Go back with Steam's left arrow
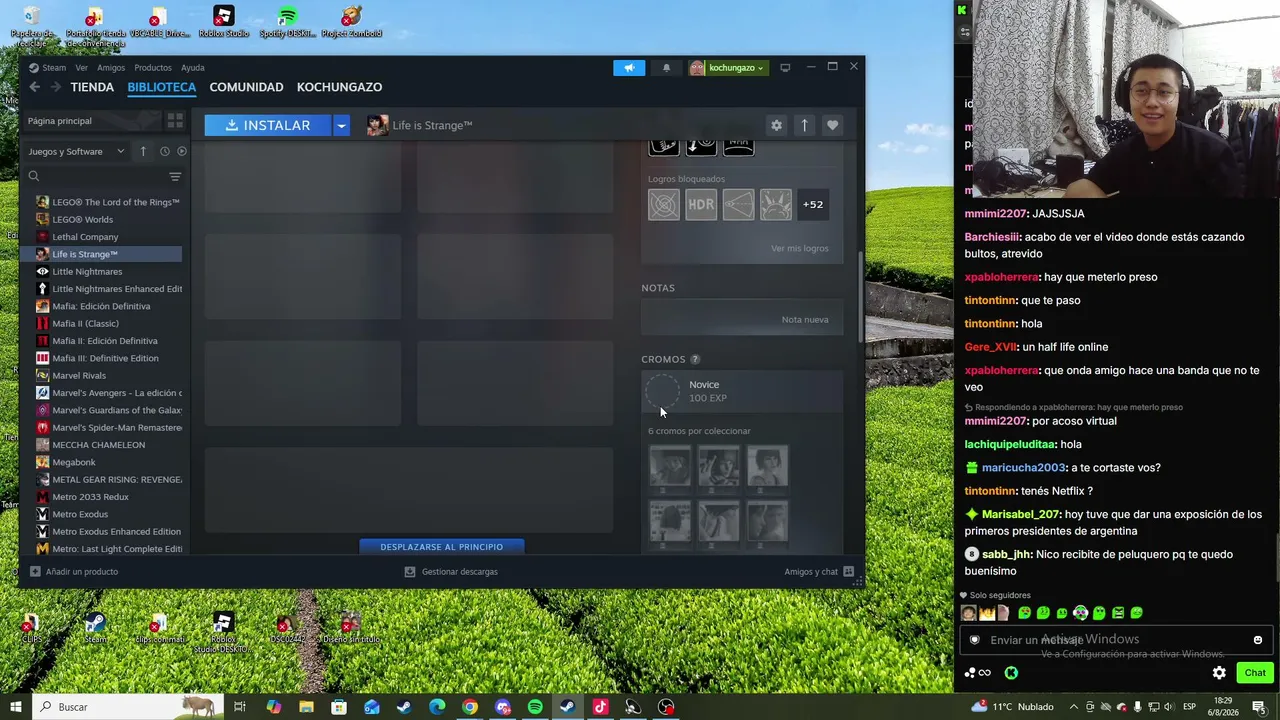Screen dimensions: 1280x720 (34, 87)
